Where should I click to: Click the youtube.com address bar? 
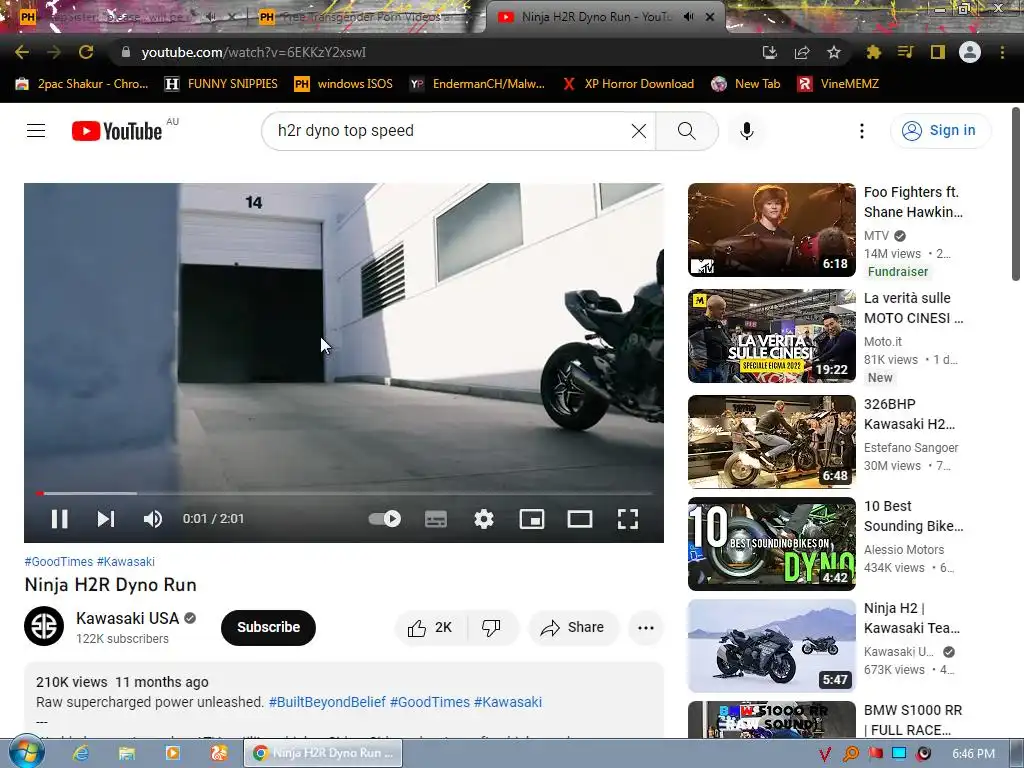click(x=431, y=52)
